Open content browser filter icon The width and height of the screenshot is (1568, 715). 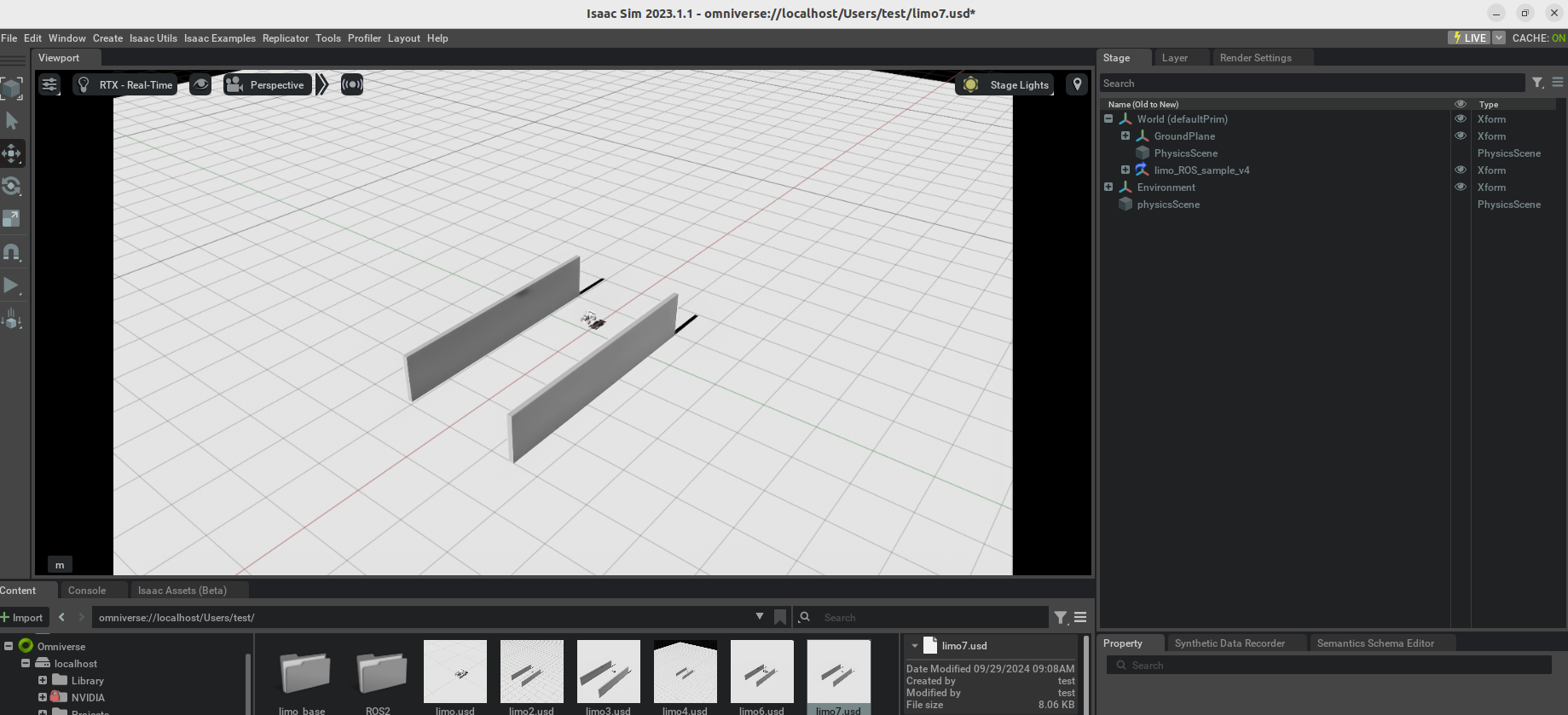click(x=1061, y=618)
